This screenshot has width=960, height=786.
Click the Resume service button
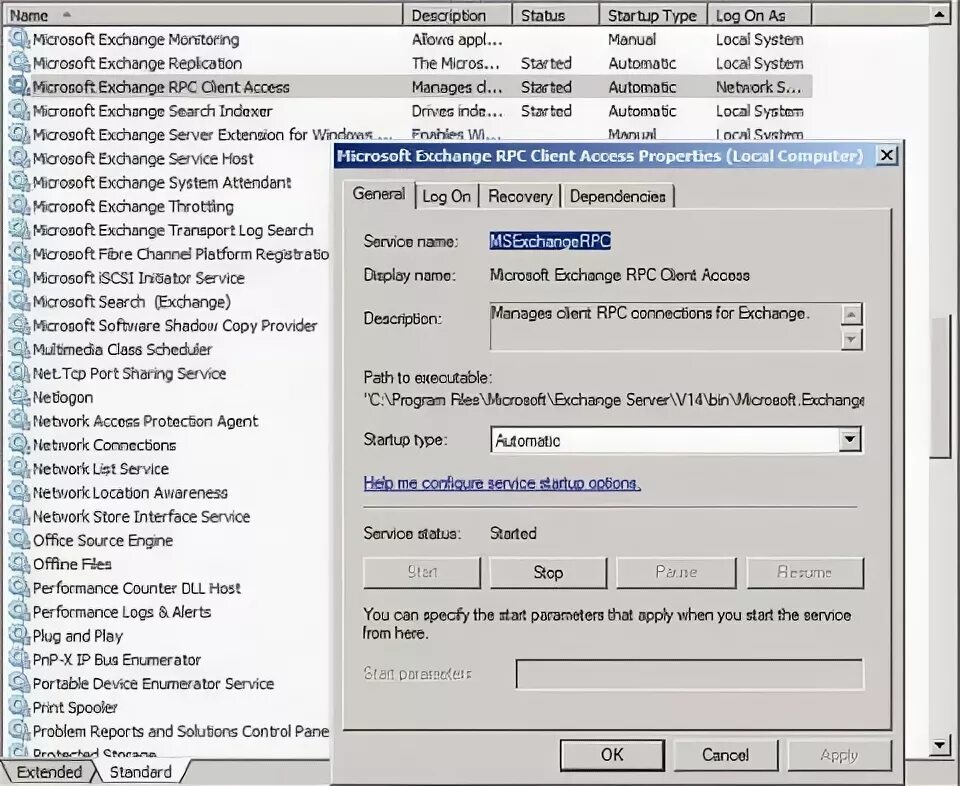pos(804,573)
